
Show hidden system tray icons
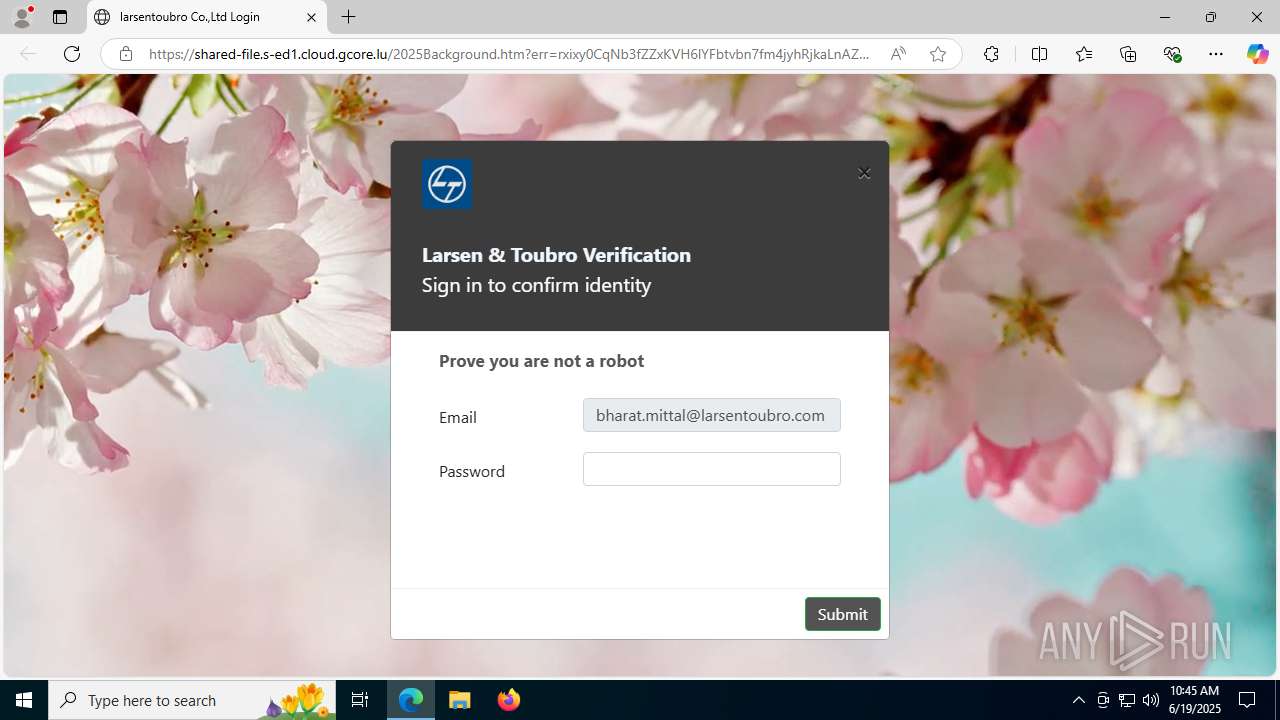(x=1078, y=700)
